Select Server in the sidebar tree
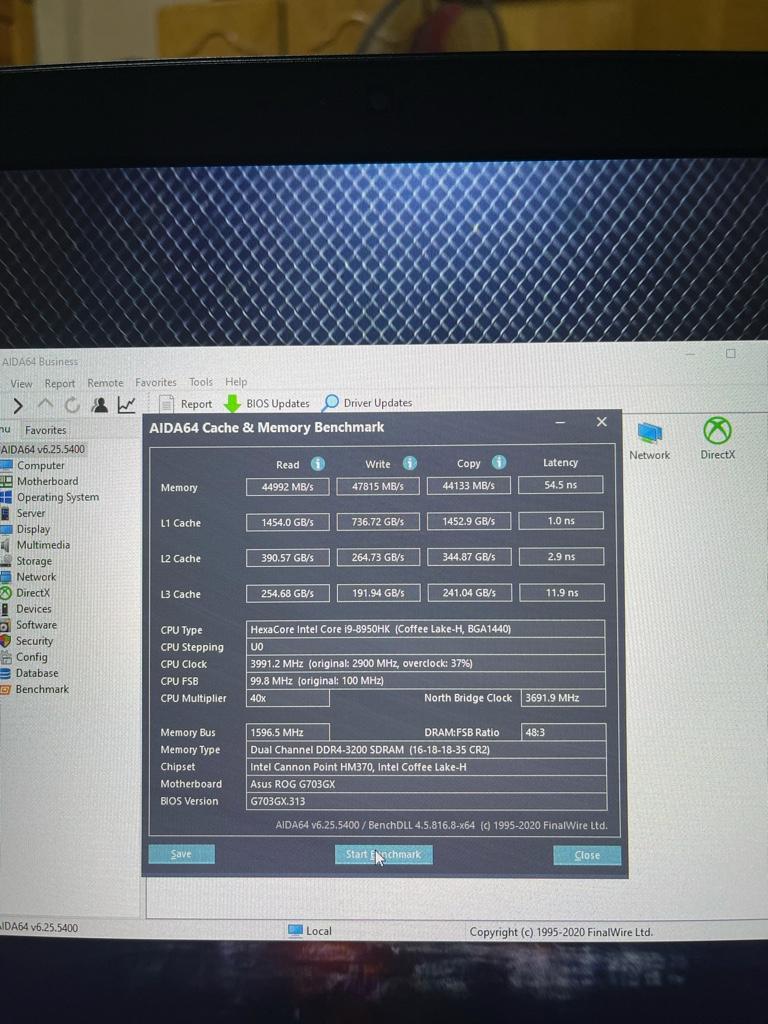 pyautogui.click(x=31, y=513)
